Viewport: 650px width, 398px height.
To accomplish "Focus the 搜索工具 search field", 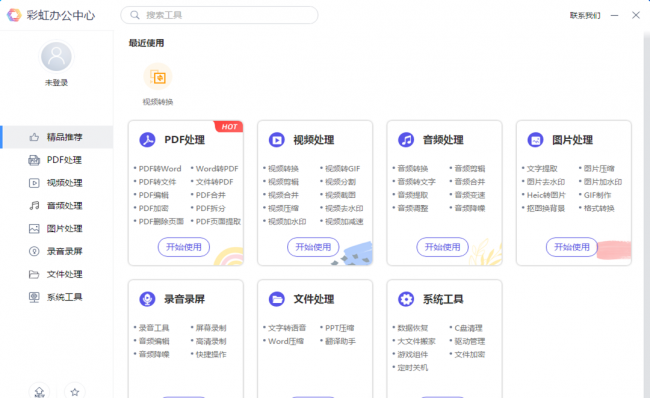I will (x=219, y=15).
